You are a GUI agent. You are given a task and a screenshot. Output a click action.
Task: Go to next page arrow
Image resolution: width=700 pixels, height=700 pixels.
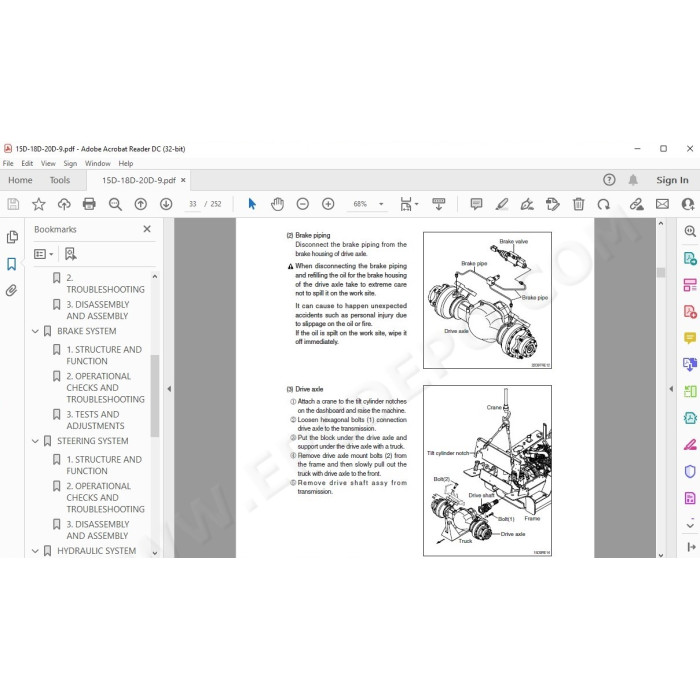coord(166,204)
